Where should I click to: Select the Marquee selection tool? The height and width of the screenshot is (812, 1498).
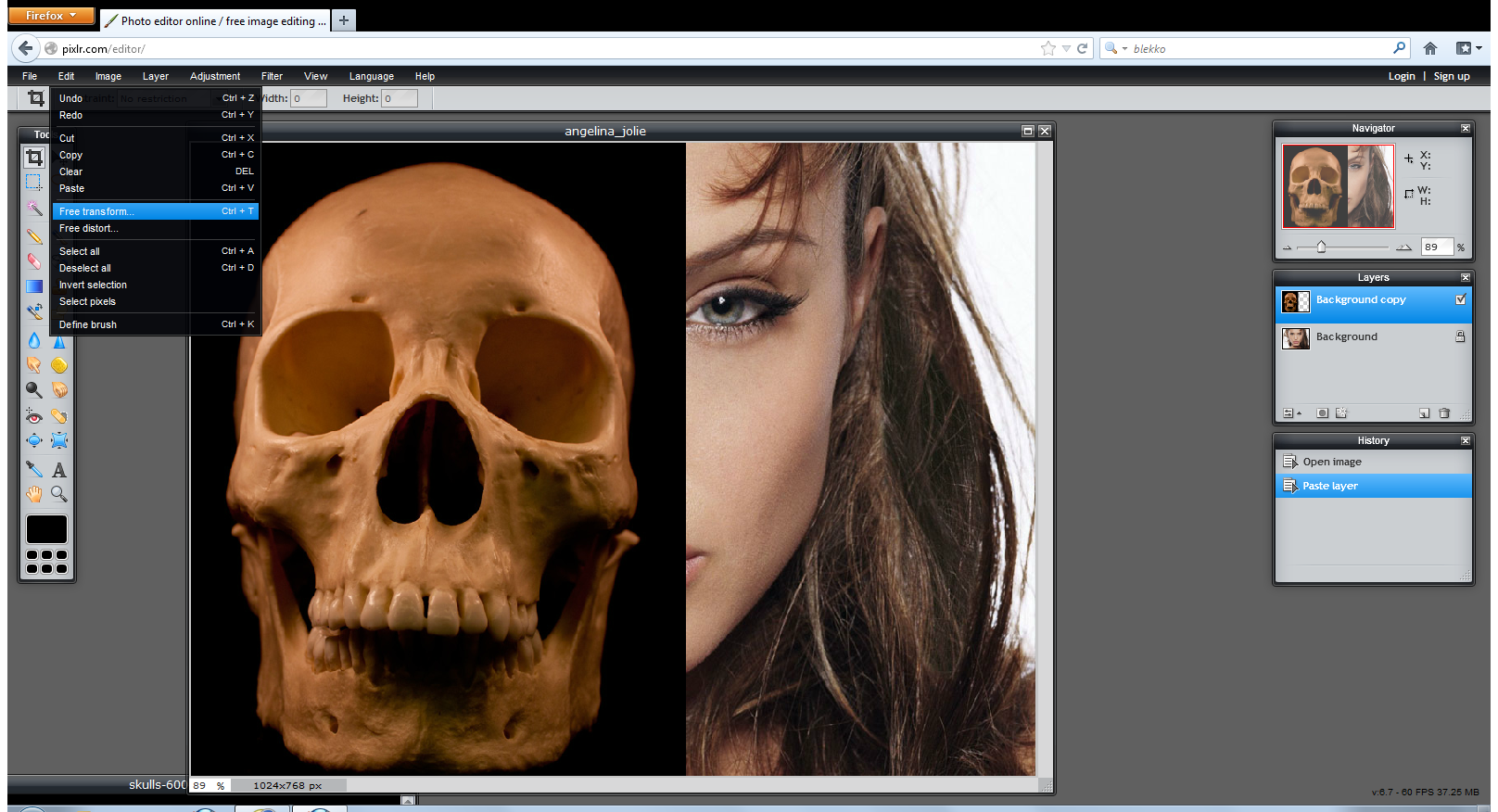click(x=34, y=182)
